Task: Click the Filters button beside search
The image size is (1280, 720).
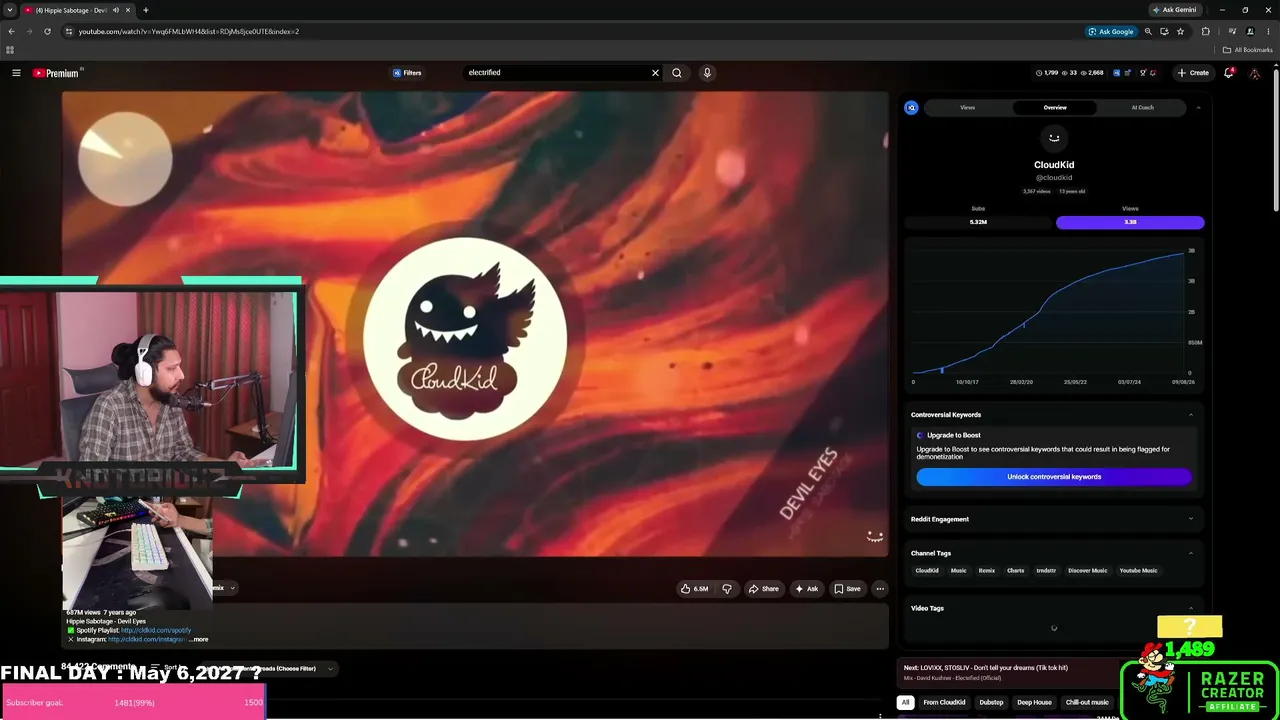Action: point(407,73)
